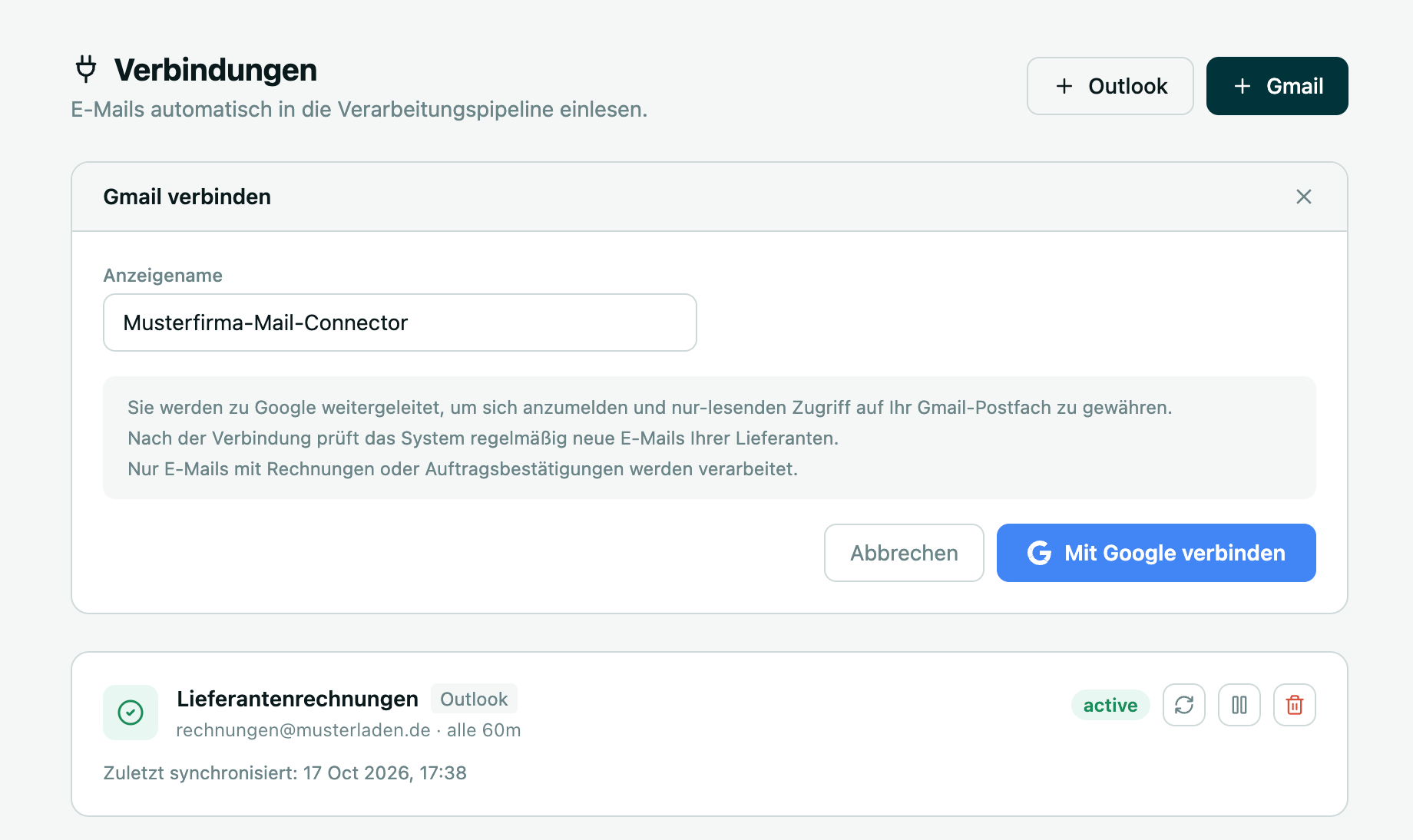Viewport: 1413px width, 840px height.
Task: Click the active status badge
Action: point(1110,705)
